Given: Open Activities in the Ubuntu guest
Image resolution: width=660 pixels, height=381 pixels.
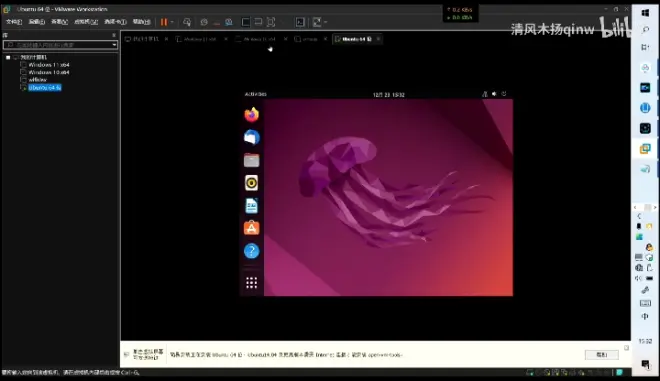Looking at the screenshot, I should coord(255,94).
